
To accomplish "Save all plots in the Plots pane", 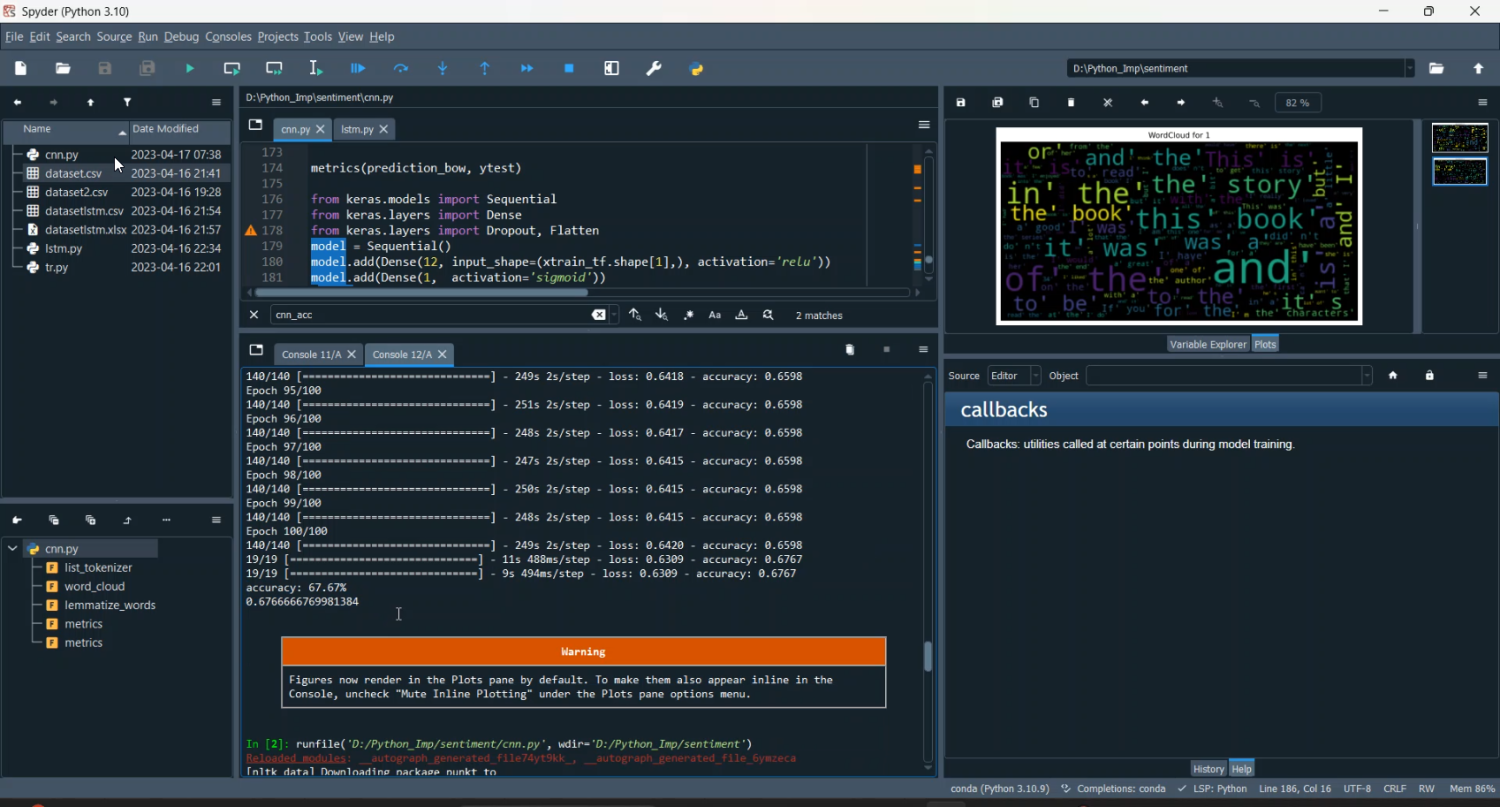I will (x=997, y=102).
